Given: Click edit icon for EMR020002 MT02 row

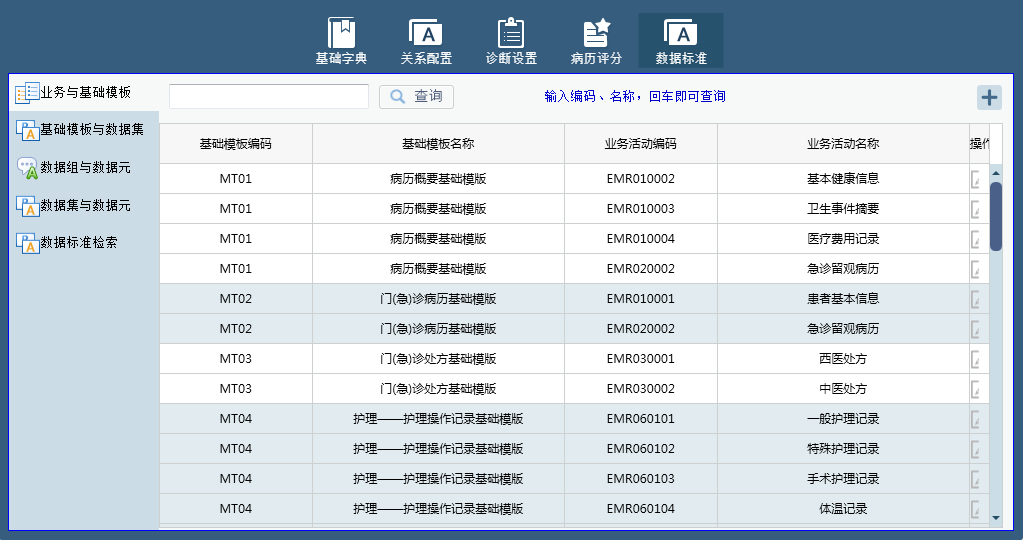Looking at the screenshot, I should click(x=976, y=329).
